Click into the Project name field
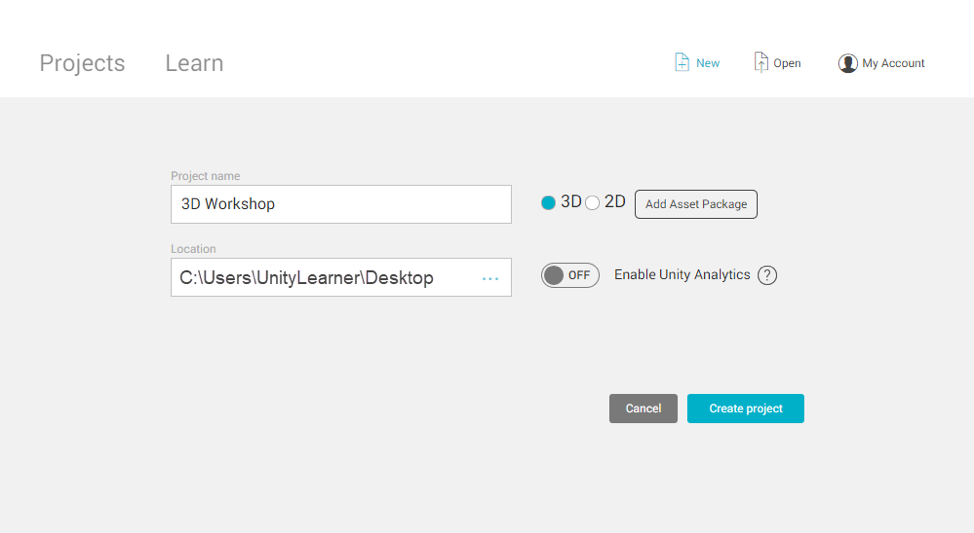 340,204
